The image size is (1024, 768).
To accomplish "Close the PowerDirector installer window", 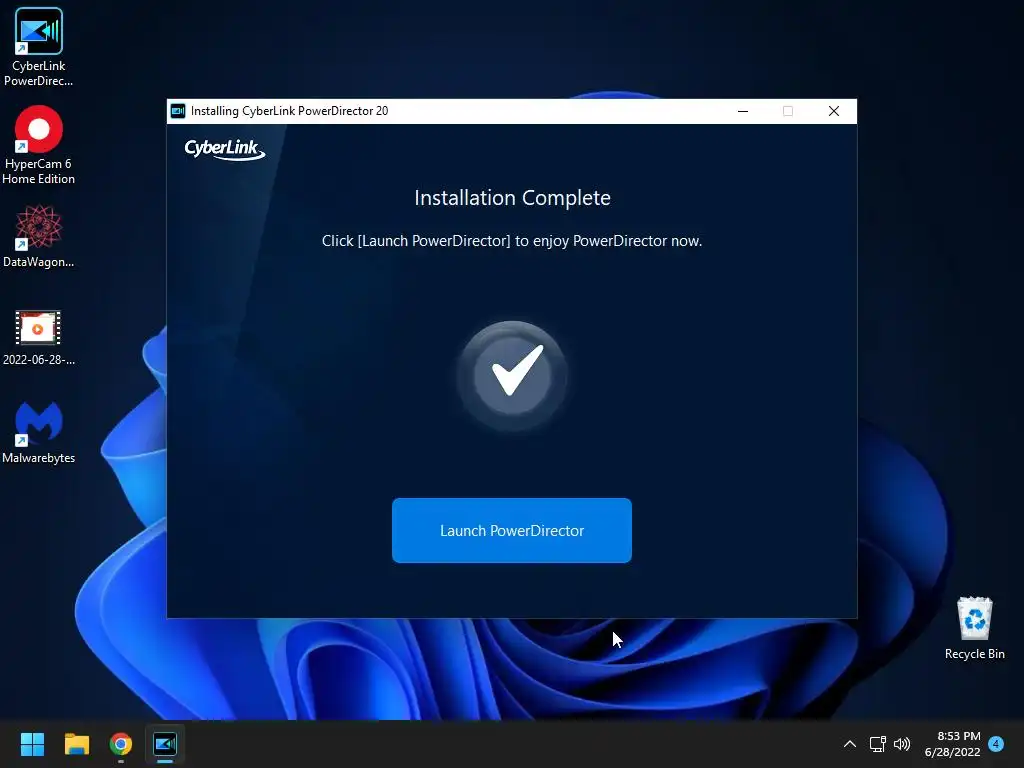I will [834, 111].
